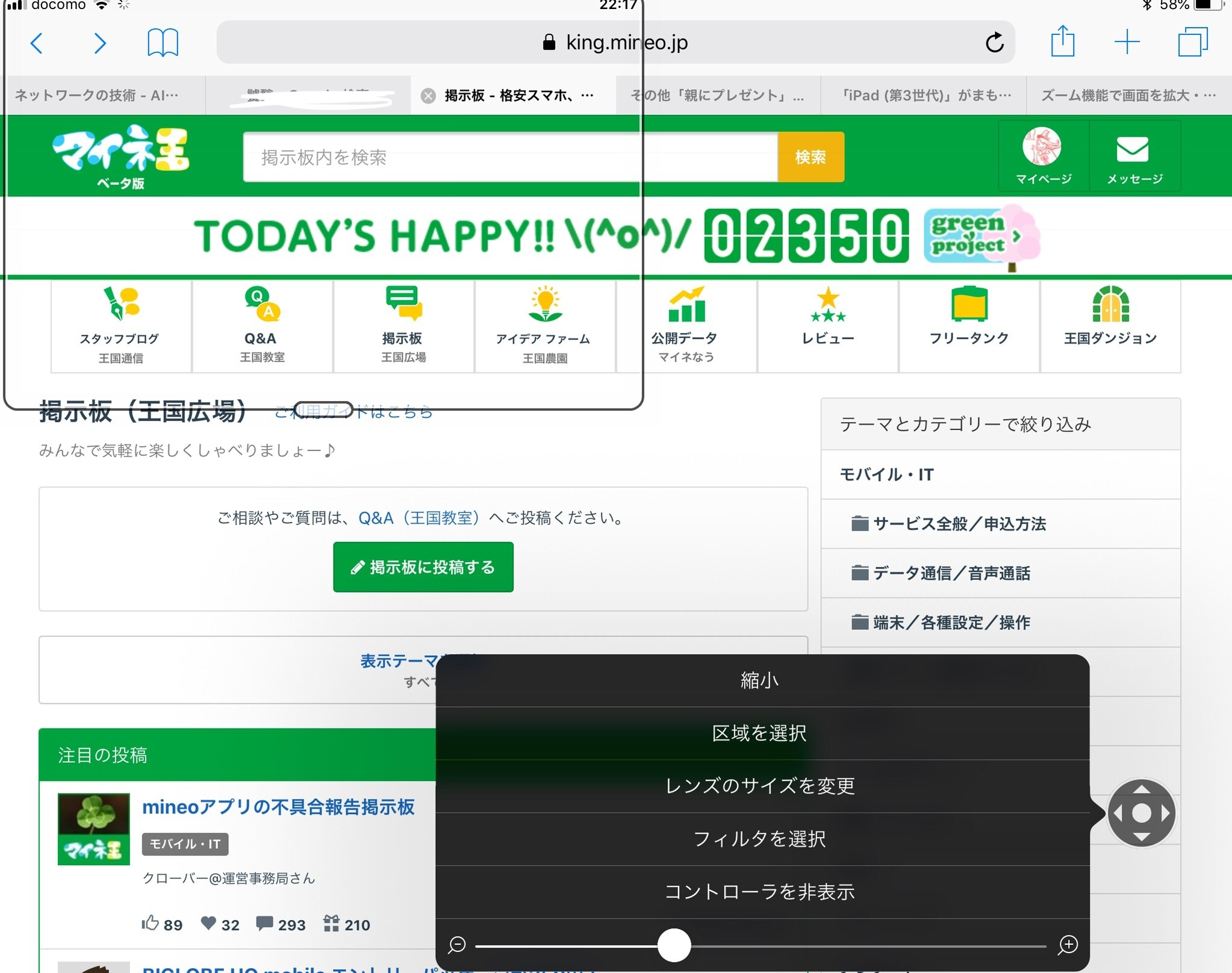The width and height of the screenshot is (1232, 973).
Task: Reload the page with refresh icon
Action: [994, 43]
